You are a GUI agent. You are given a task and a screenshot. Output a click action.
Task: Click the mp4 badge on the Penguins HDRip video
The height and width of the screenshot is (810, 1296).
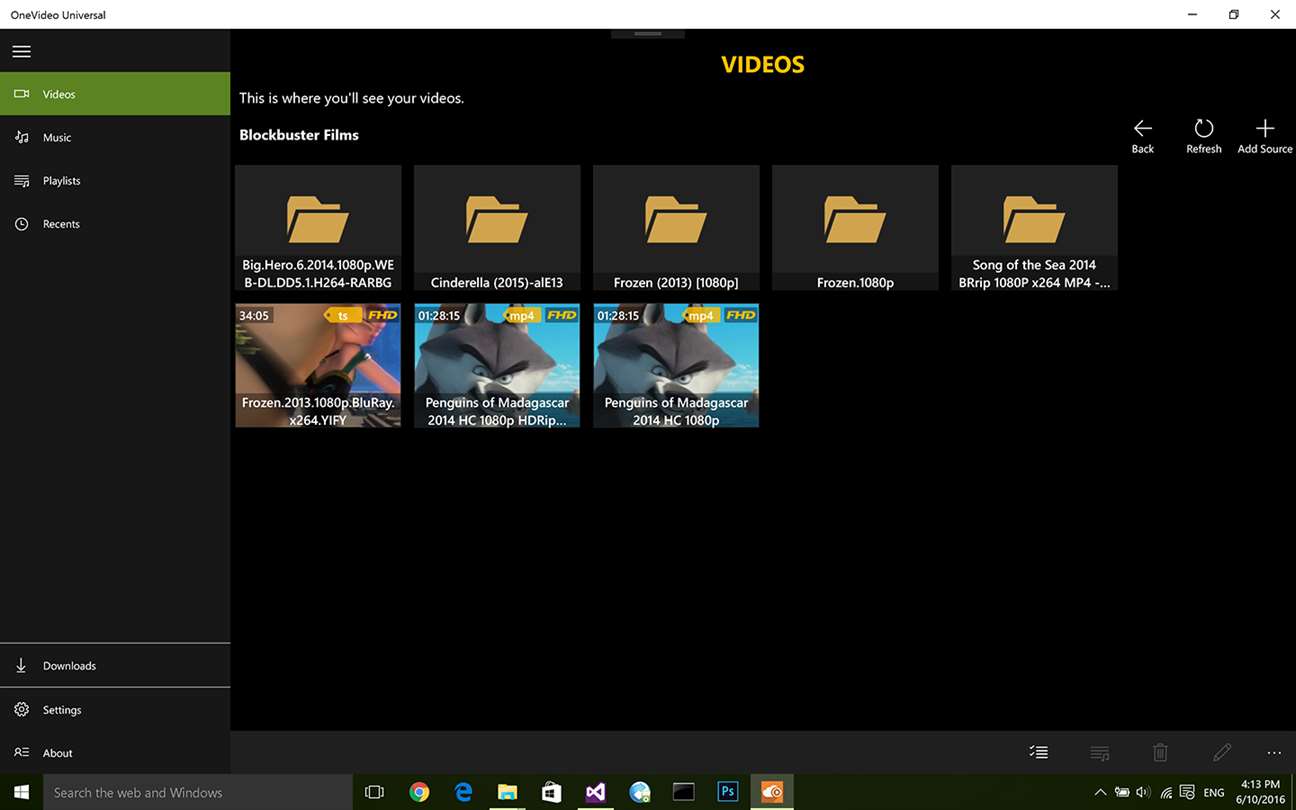point(520,316)
